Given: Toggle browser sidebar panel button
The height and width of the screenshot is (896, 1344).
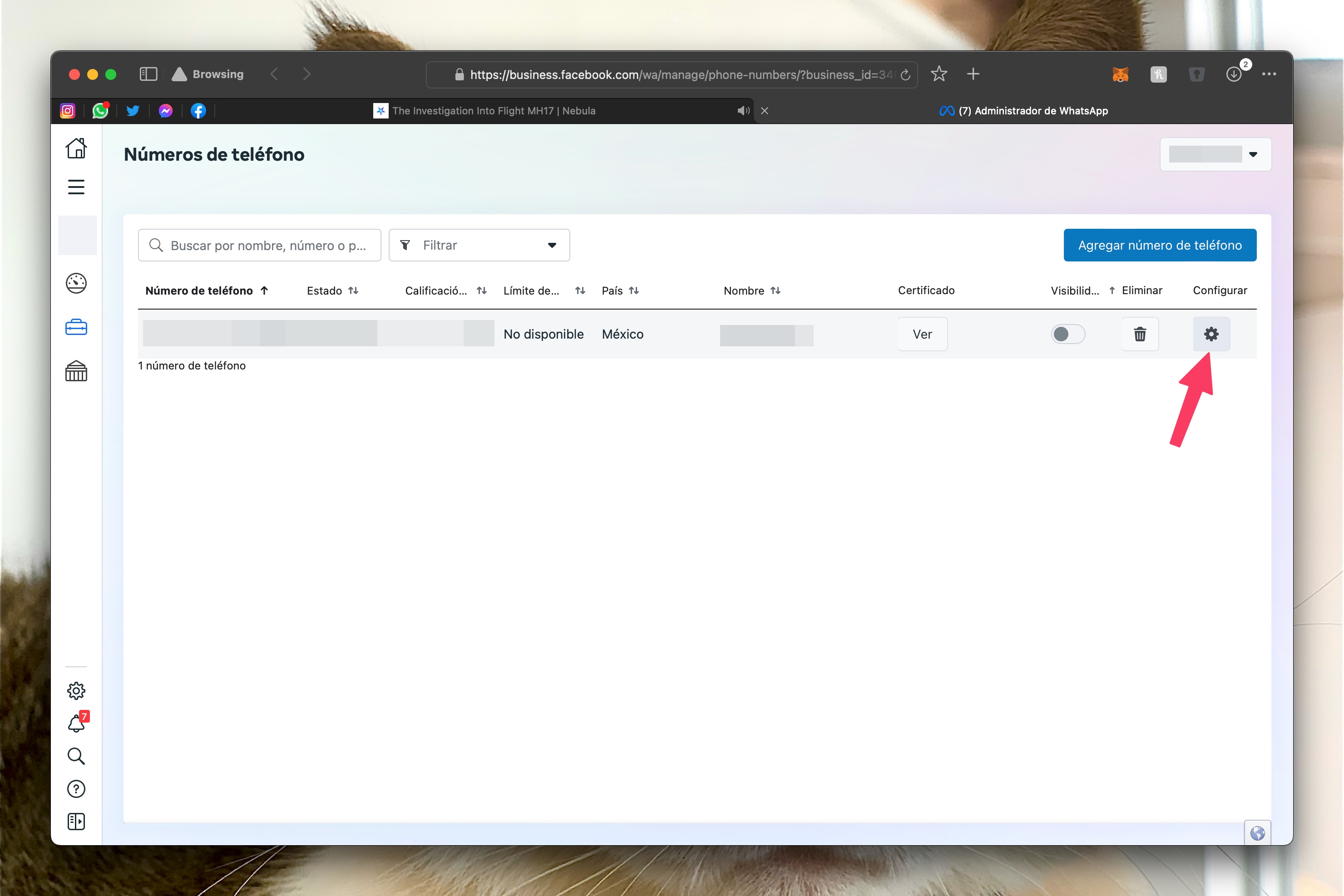Looking at the screenshot, I should tap(148, 74).
